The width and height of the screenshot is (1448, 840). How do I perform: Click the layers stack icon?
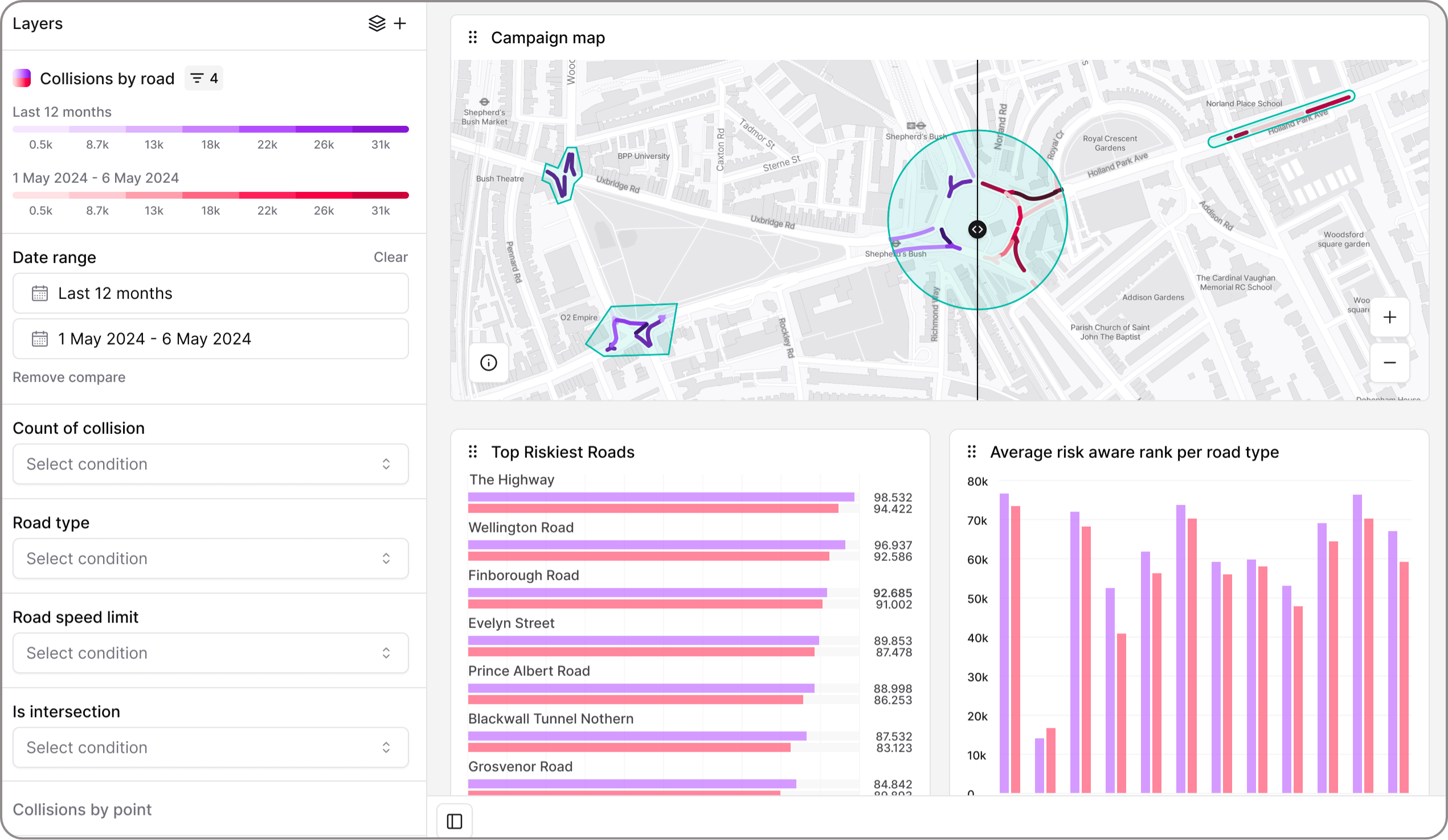pos(377,23)
